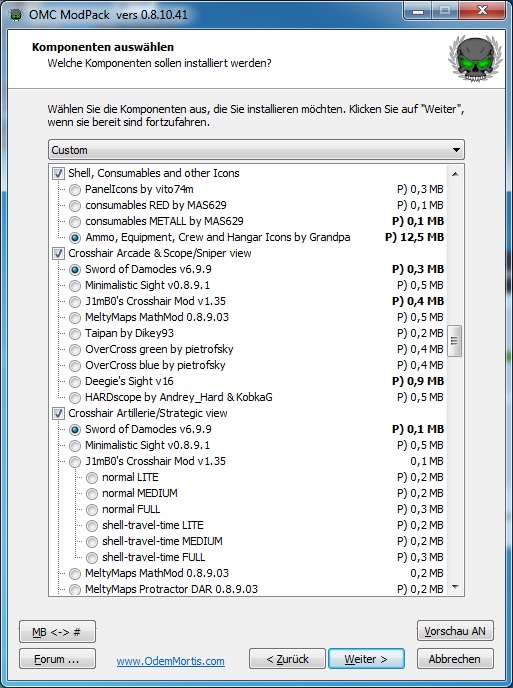Open the Custom installation type dropdown
The height and width of the screenshot is (688, 513).
pyautogui.click(x=256, y=150)
